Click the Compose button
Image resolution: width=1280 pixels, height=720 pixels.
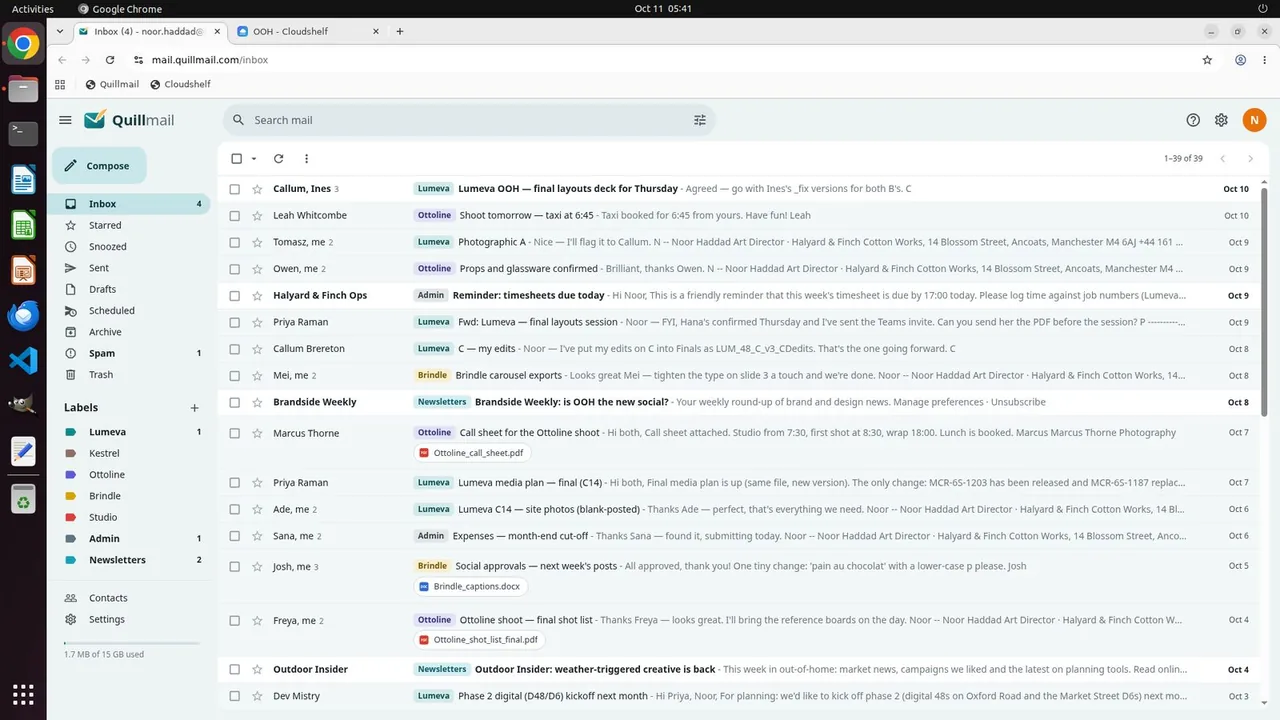99,166
